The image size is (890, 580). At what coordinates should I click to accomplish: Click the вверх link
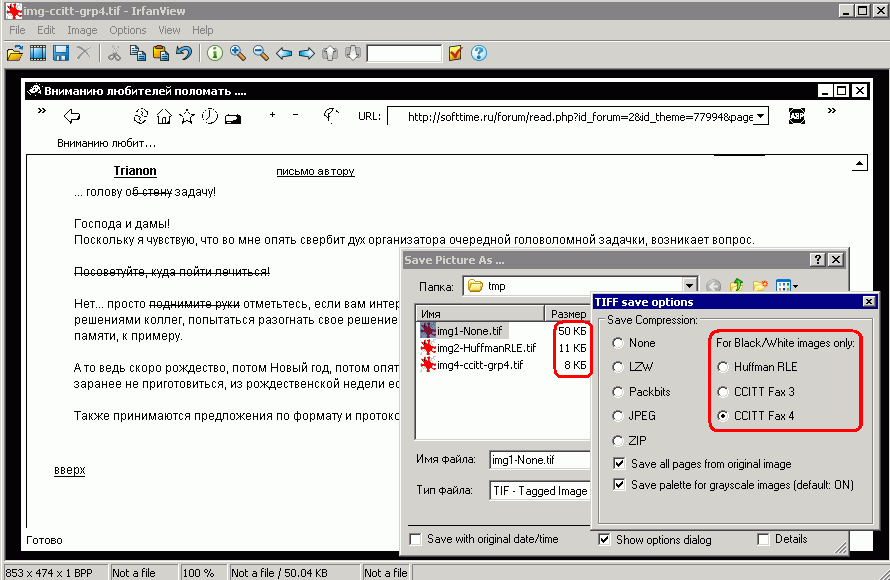click(x=70, y=470)
